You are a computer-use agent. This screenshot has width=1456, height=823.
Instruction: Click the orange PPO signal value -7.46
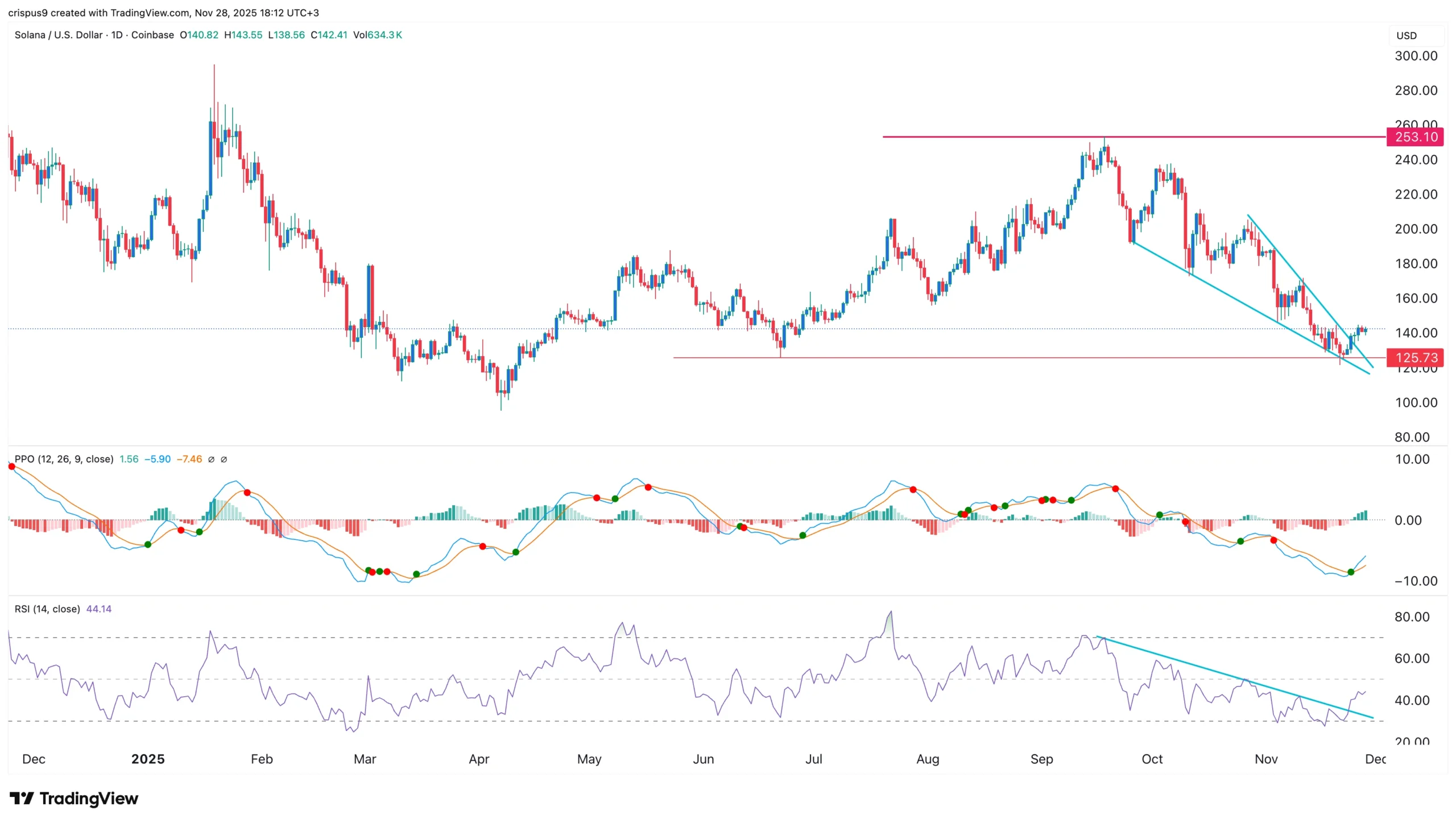click(x=189, y=460)
